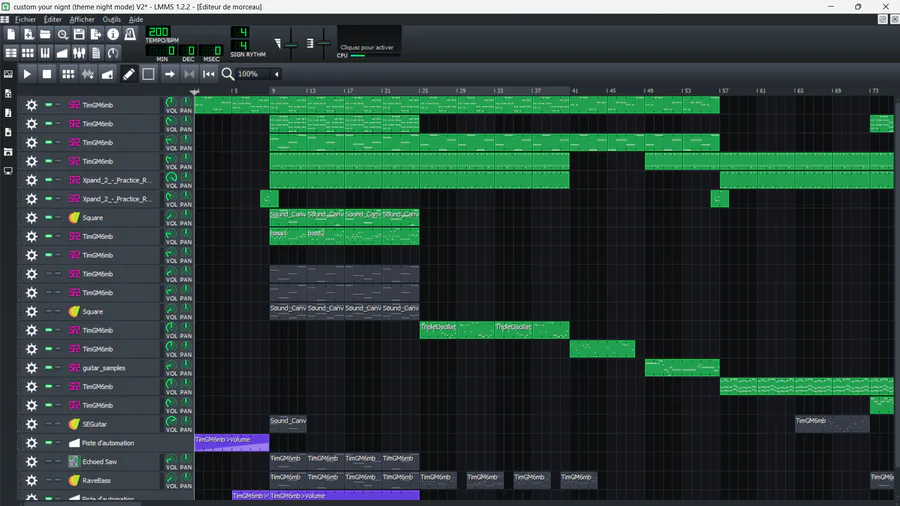Open the Automation Editor icon
The height and width of the screenshot is (506, 900).
click(x=62, y=53)
